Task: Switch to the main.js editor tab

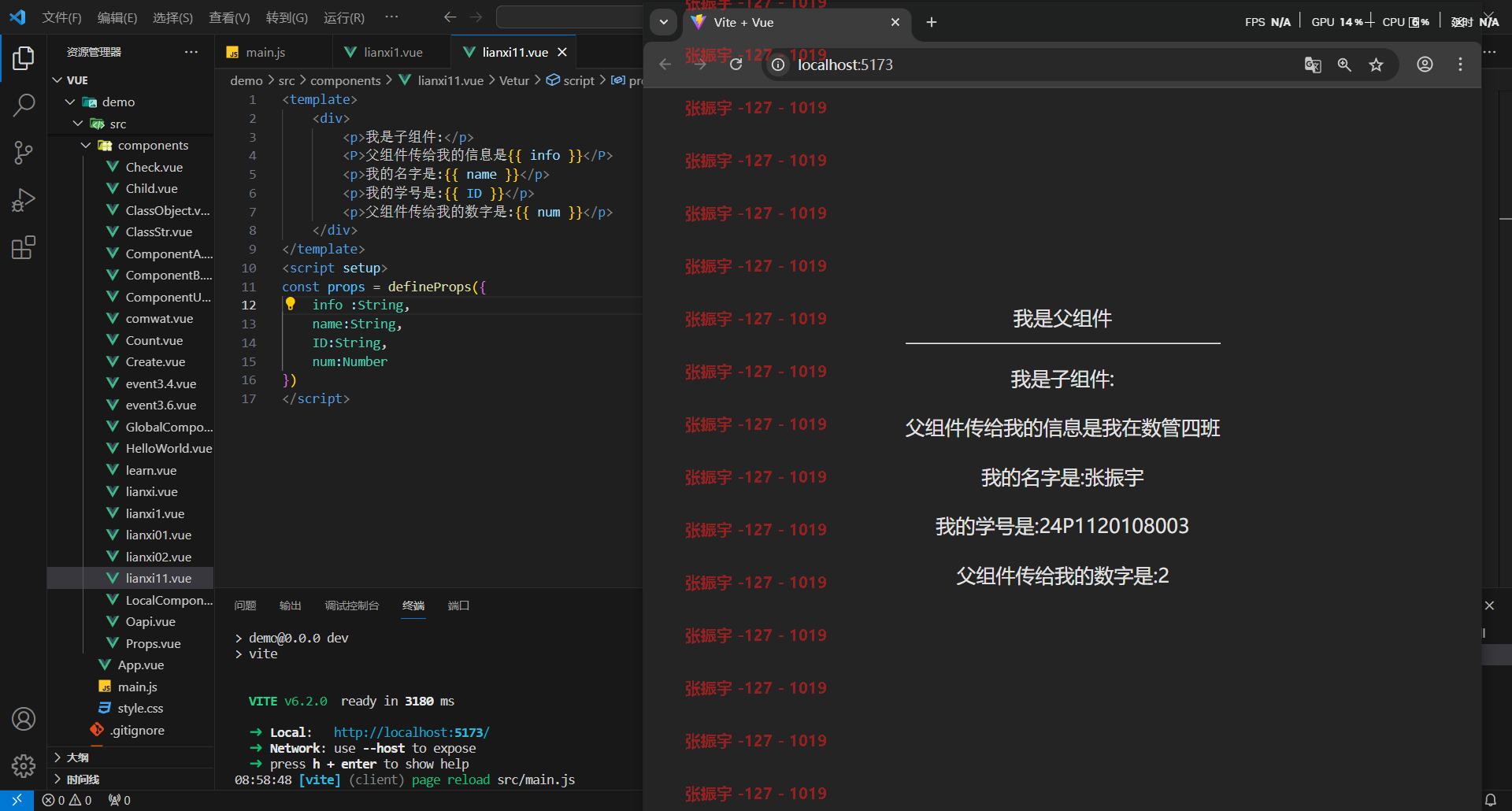Action: tap(272, 52)
